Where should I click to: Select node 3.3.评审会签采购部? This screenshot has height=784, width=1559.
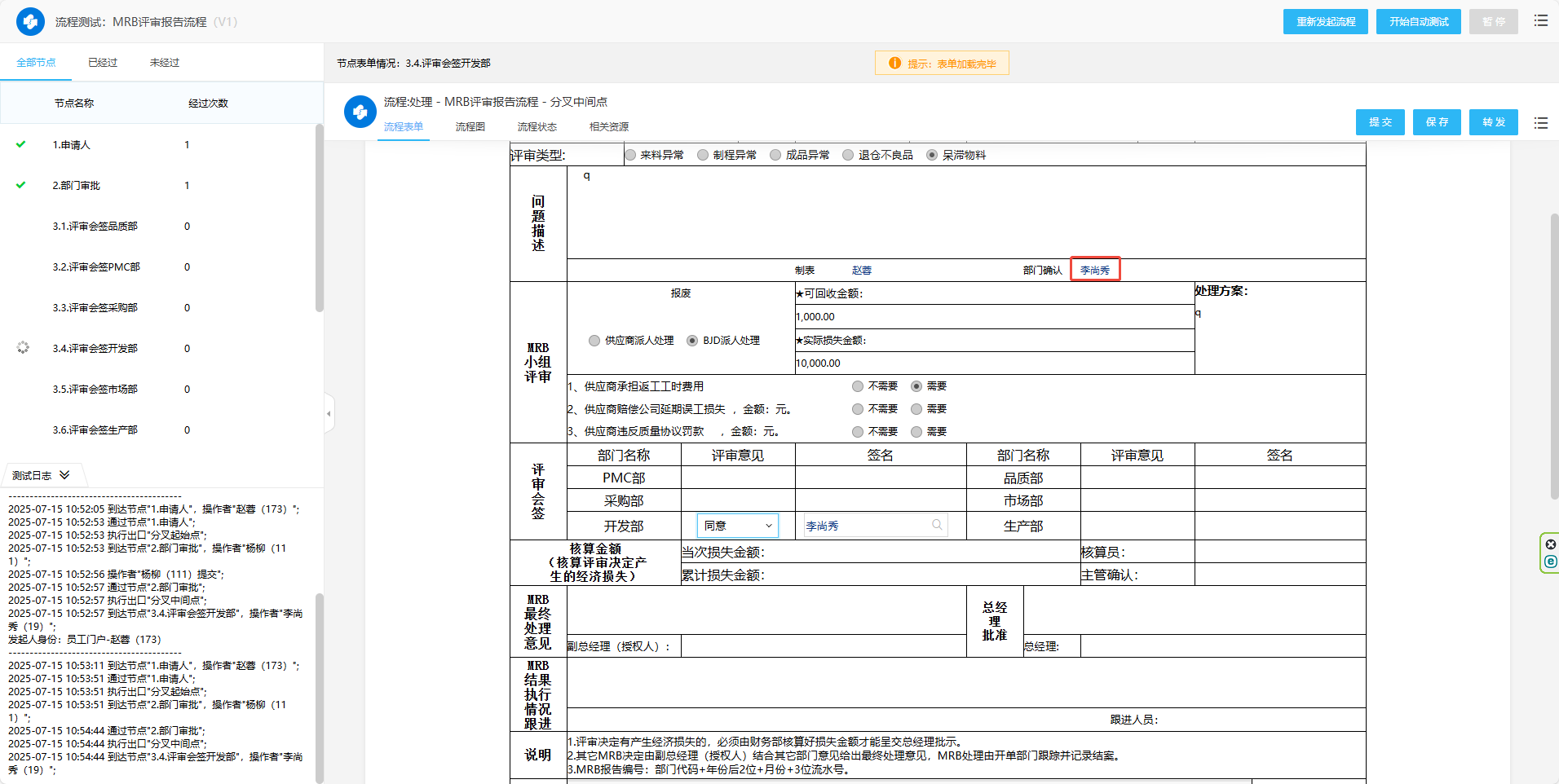pos(95,307)
